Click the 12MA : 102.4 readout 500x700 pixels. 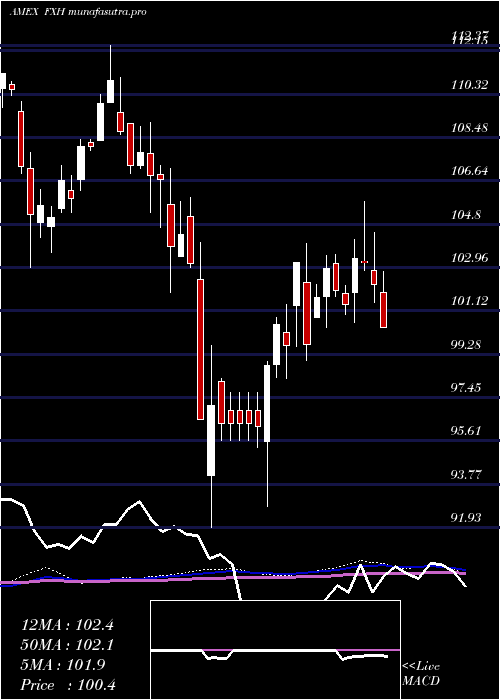point(67,625)
